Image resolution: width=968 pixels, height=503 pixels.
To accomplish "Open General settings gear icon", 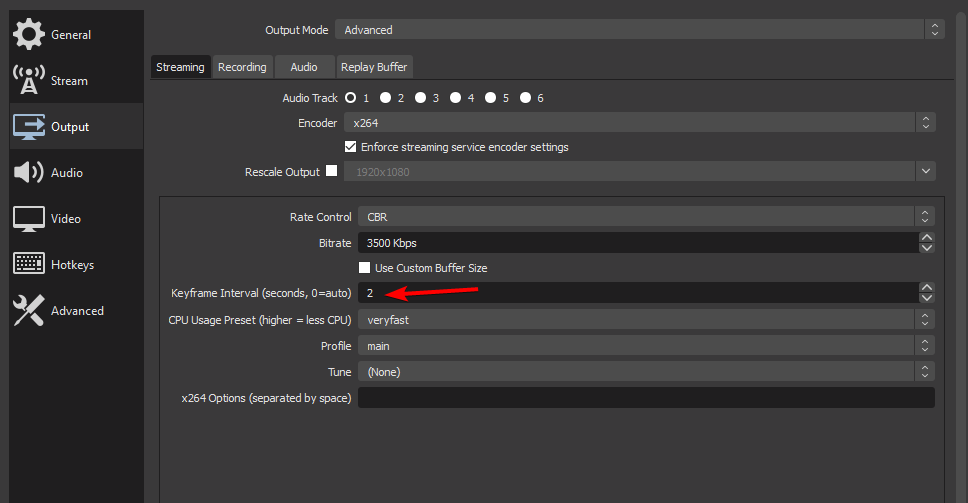I will (28, 34).
